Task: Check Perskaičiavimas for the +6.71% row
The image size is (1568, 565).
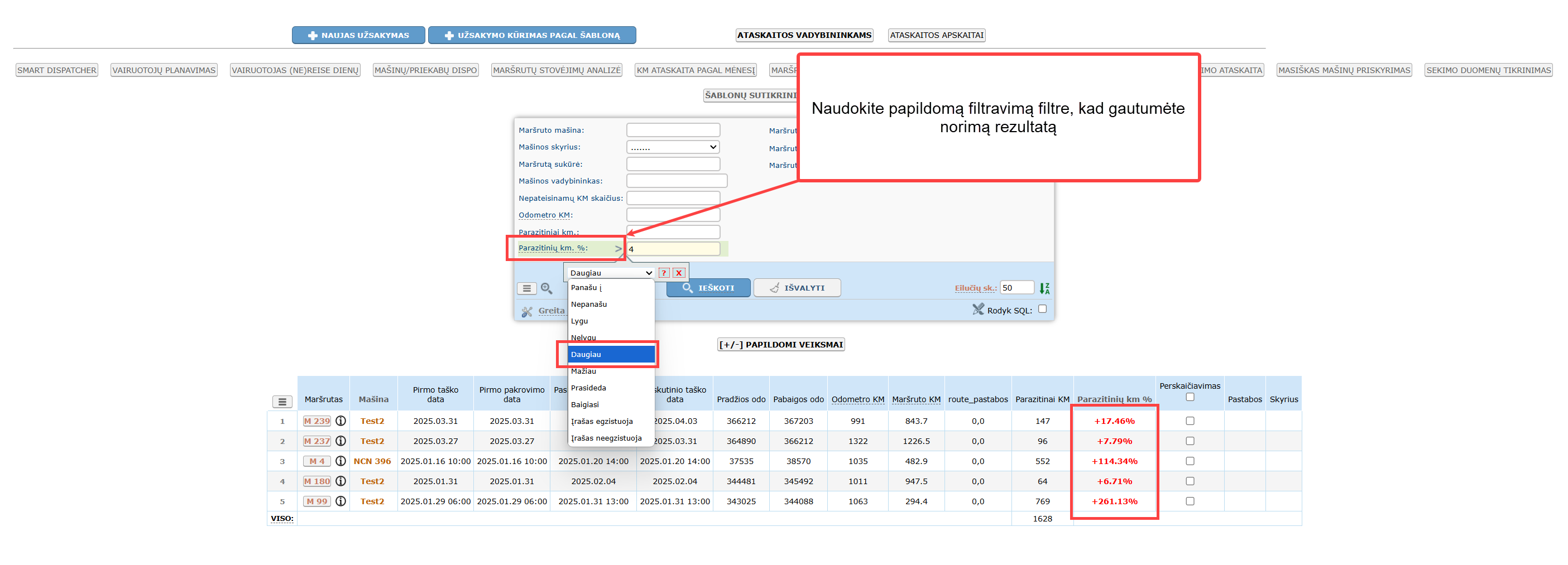Action: pos(1190,481)
